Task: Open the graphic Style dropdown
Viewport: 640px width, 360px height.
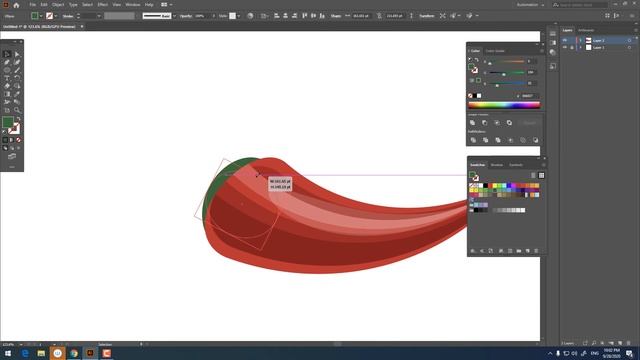Action: pyautogui.click(x=238, y=16)
